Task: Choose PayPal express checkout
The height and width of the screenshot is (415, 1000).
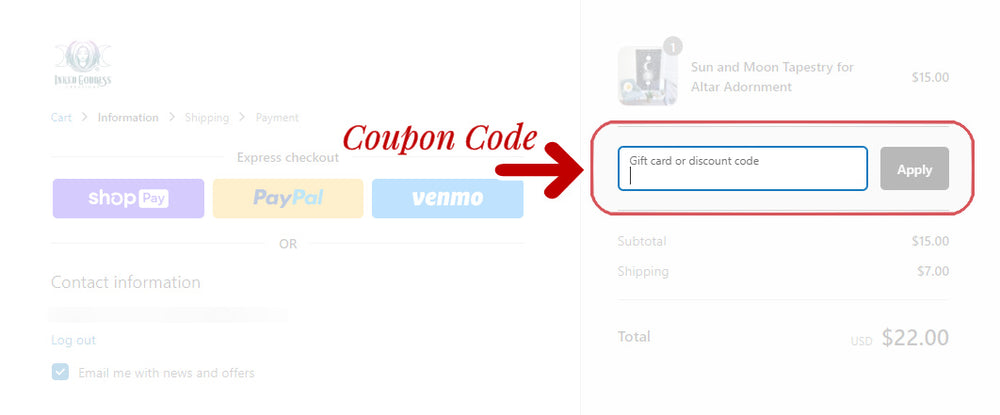Action: pos(288,198)
